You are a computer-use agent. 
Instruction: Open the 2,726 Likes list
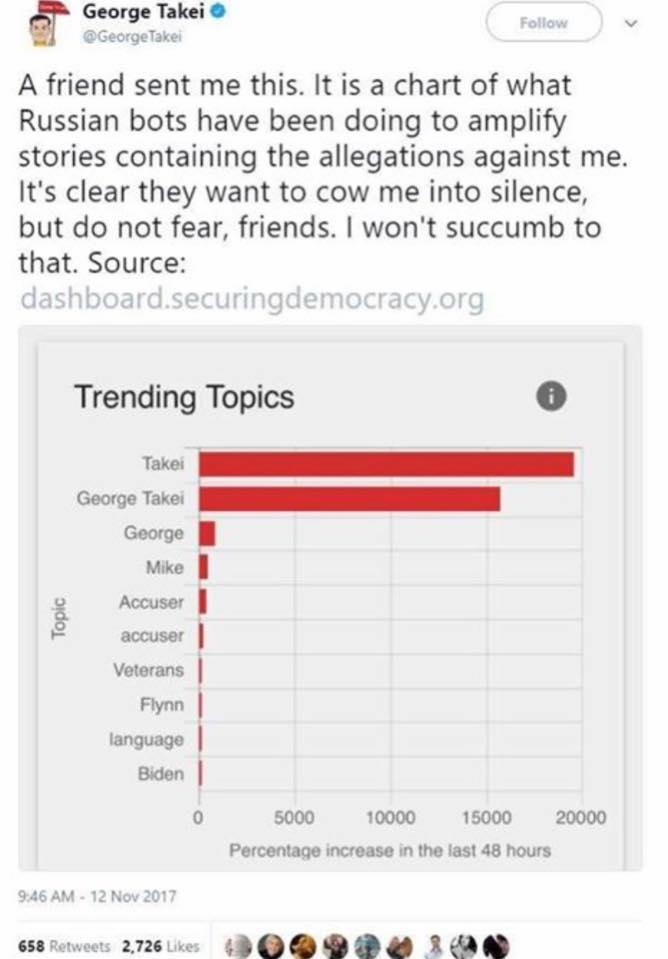coord(161,946)
